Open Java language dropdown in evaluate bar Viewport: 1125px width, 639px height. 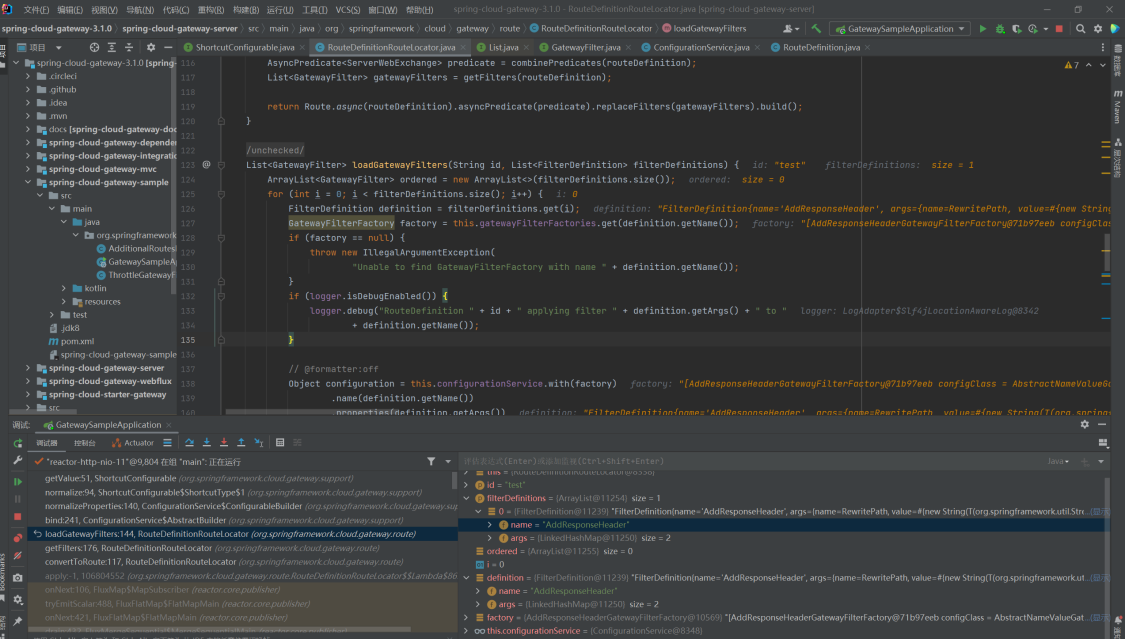1058,461
